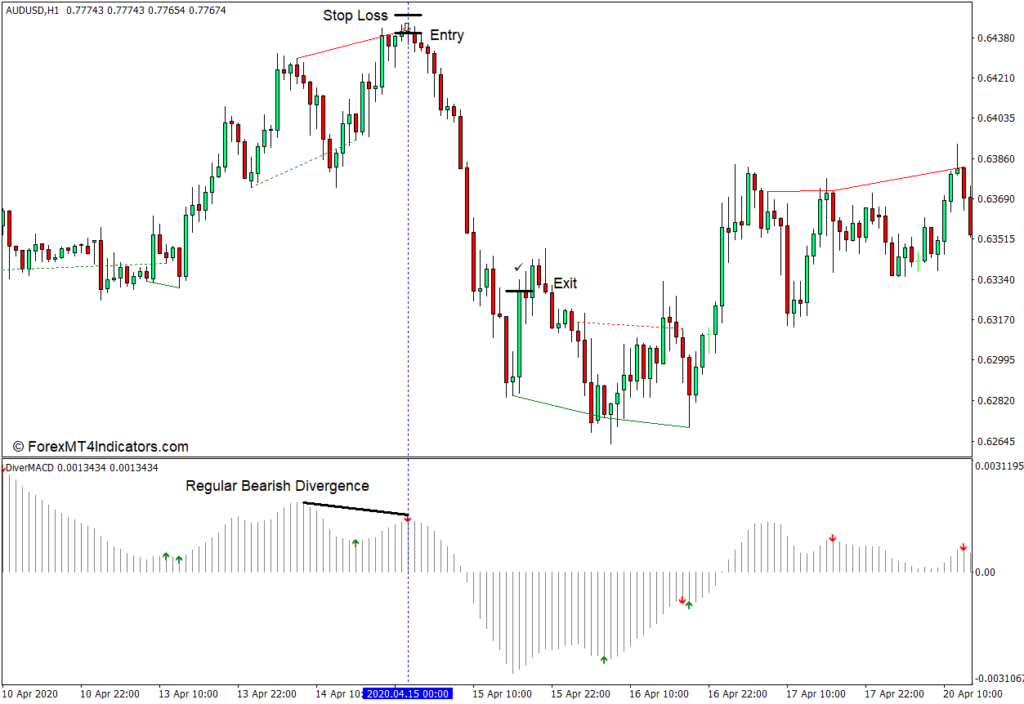This screenshot has width=1024, height=704.
Task: Open the ForexMT4Indicators.com watermark link
Action: coord(100,447)
